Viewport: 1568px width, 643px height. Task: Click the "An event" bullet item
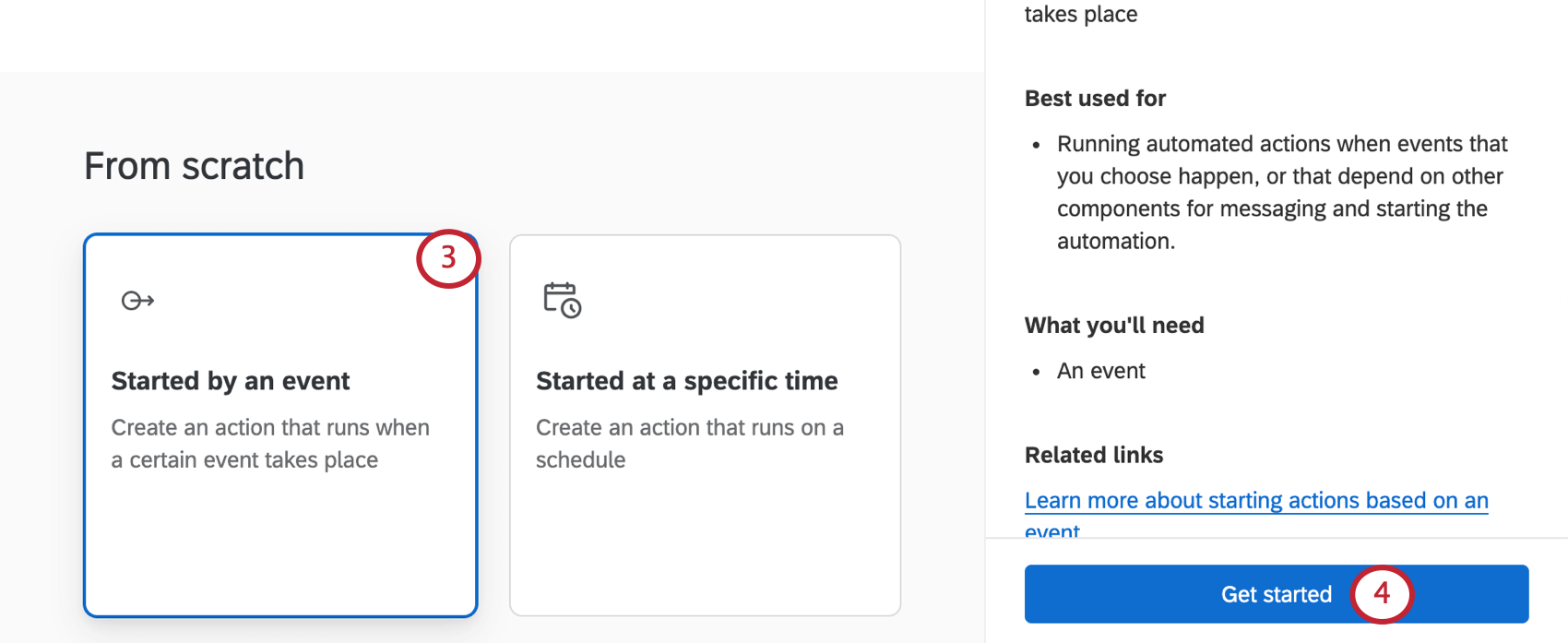(x=1100, y=371)
